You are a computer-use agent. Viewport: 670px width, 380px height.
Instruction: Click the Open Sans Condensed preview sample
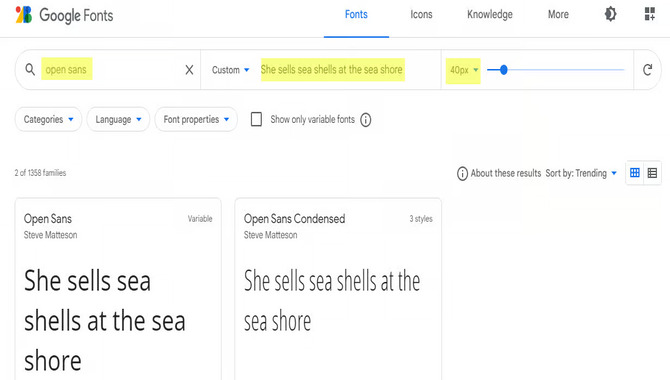point(332,301)
